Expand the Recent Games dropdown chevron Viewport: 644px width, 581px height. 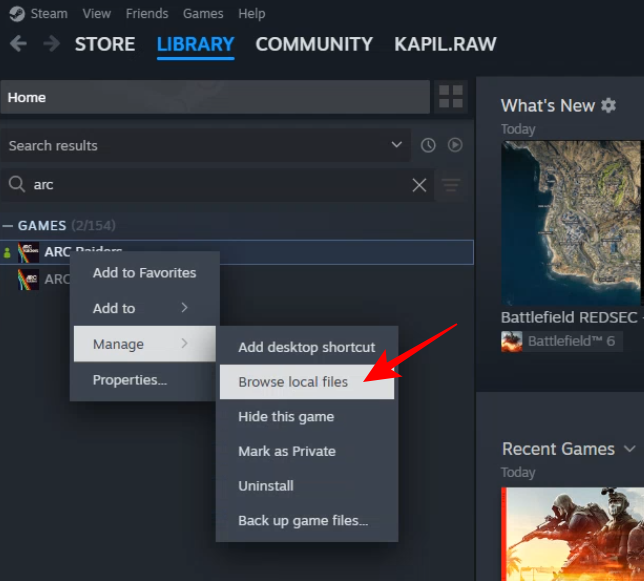629,448
